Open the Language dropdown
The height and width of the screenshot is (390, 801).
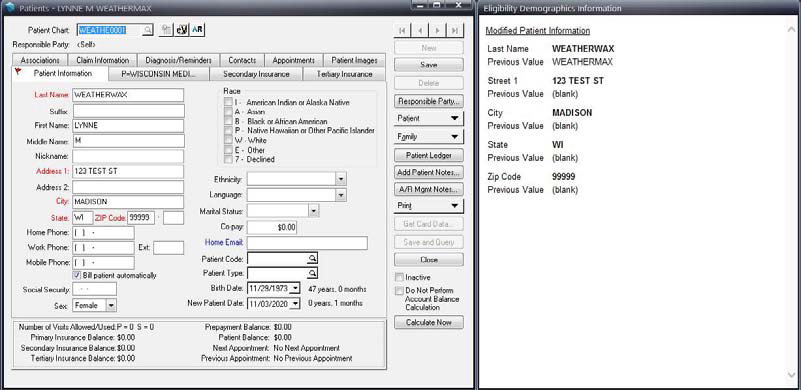click(x=341, y=195)
